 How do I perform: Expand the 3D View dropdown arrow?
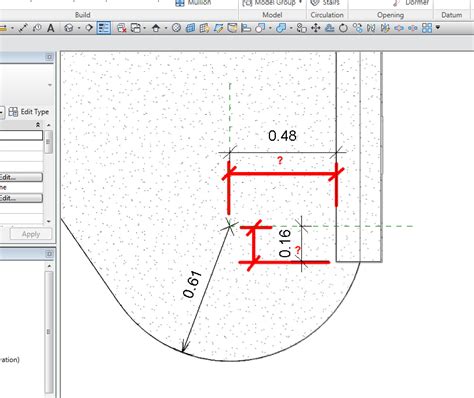pos(79,28)
